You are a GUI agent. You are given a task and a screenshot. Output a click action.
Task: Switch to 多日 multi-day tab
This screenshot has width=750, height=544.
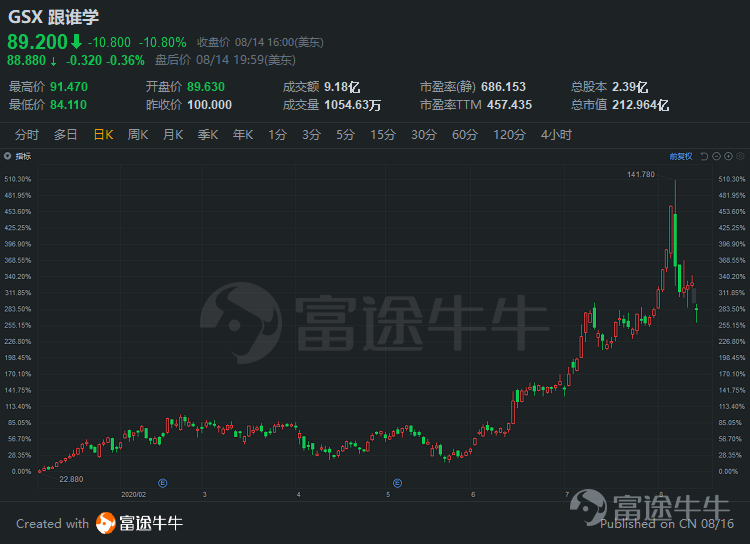[x=66, y=135]
